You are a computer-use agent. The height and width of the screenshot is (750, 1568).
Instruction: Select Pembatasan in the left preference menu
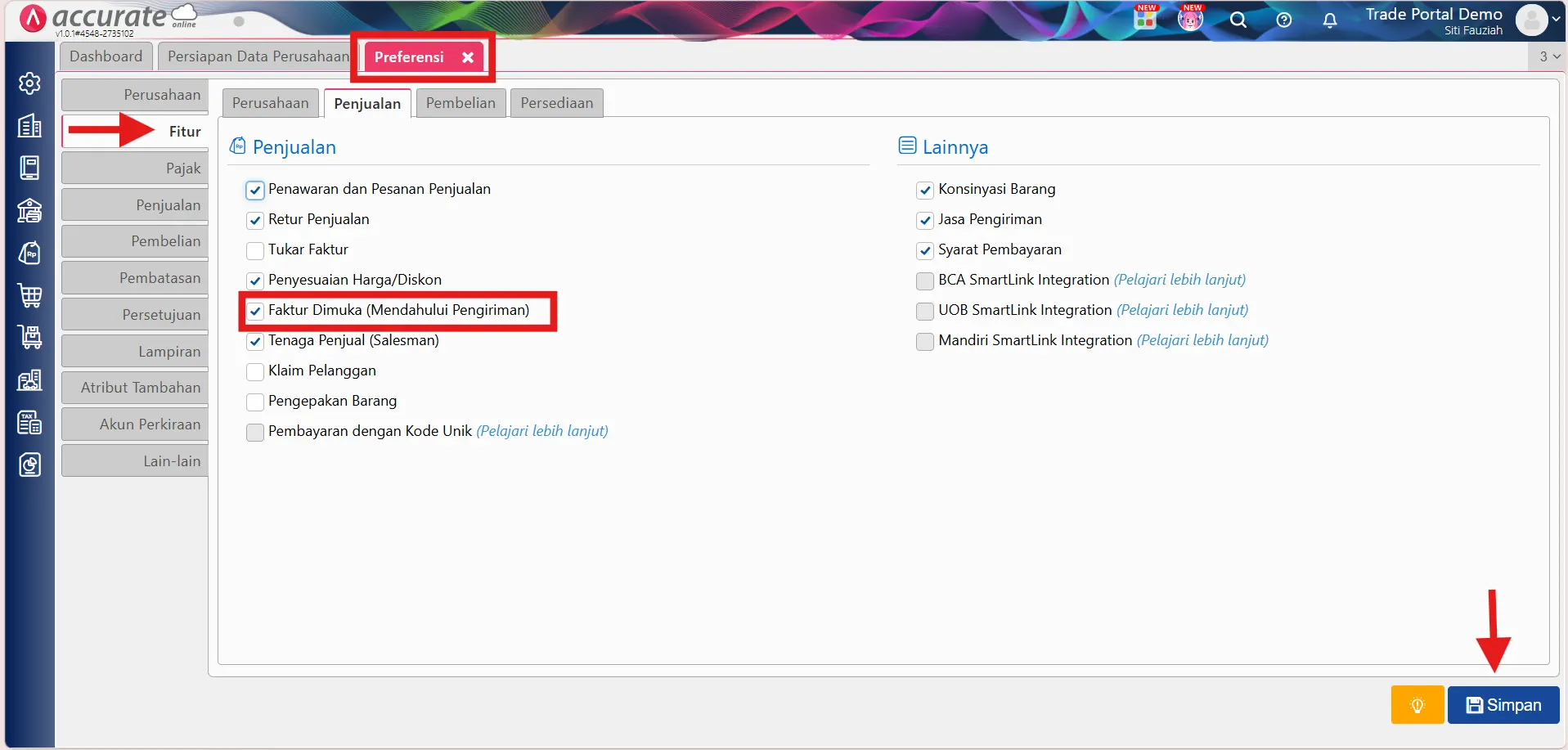[135, 278]
